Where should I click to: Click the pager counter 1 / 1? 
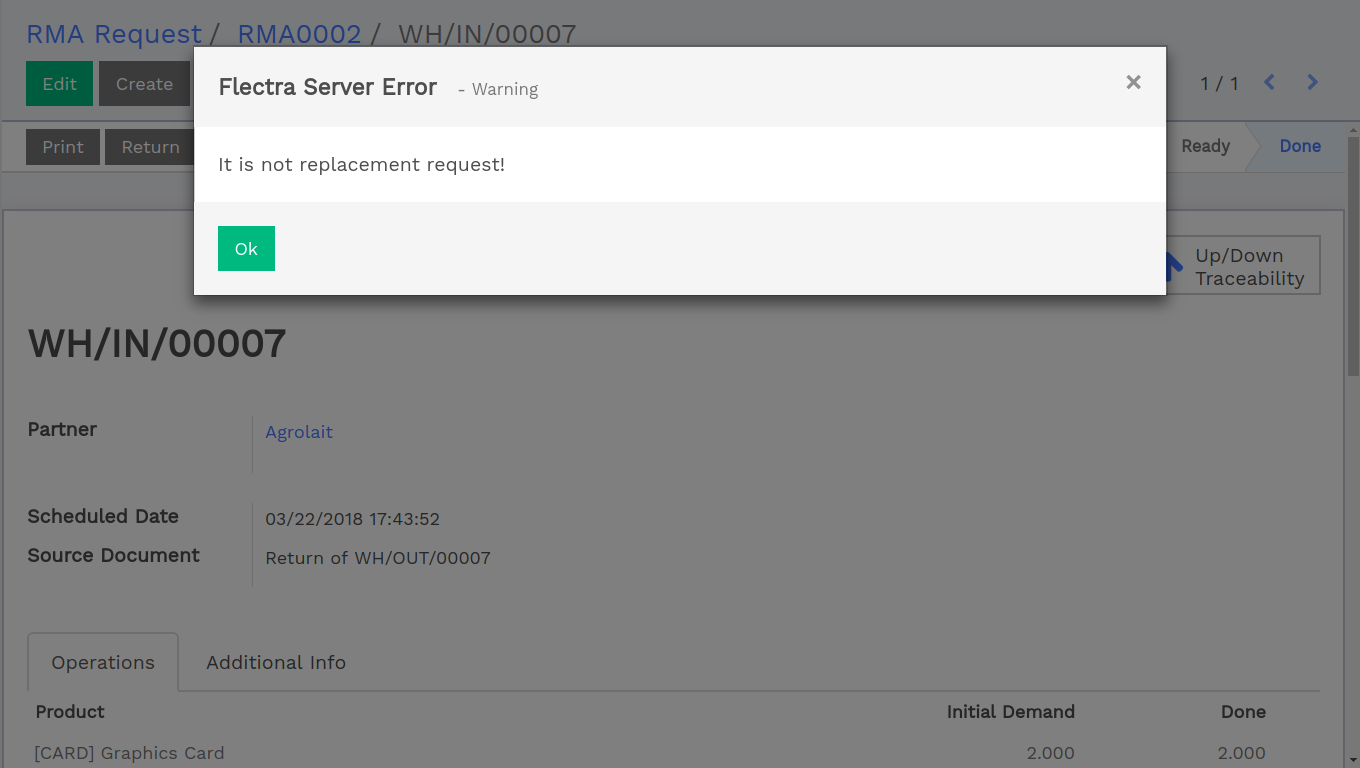[x=1219, y=84]
